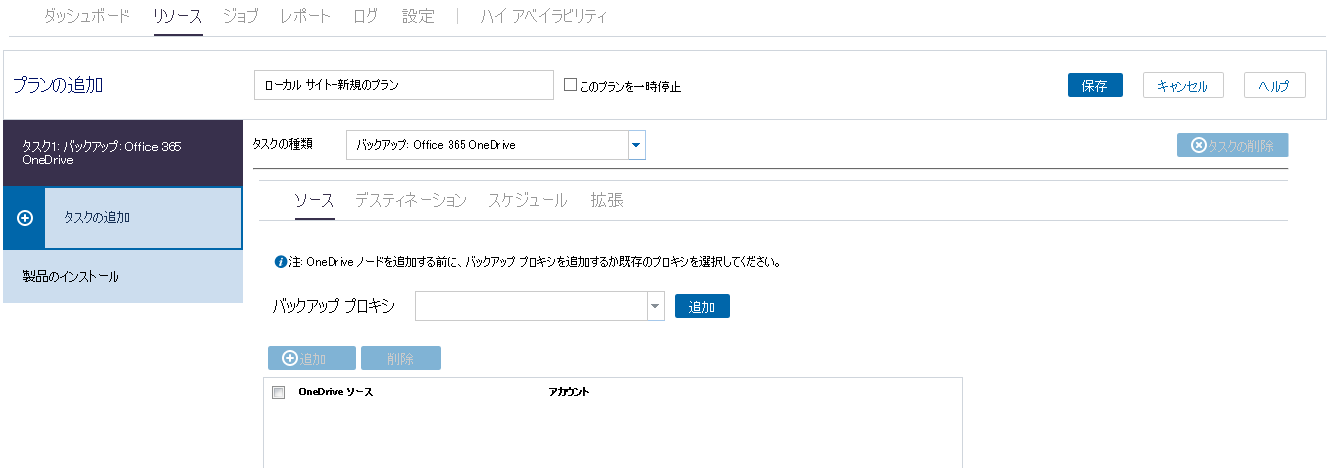Open the リソース menu
Viewport: 1333px width, 468px height.
[x=178, y=16]
